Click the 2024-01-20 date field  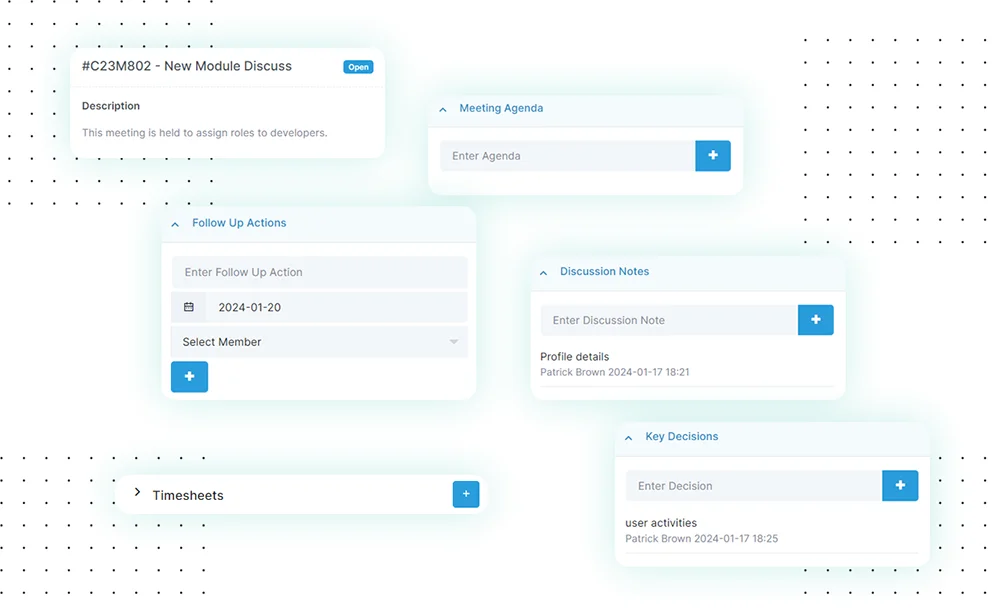(335, 307)
